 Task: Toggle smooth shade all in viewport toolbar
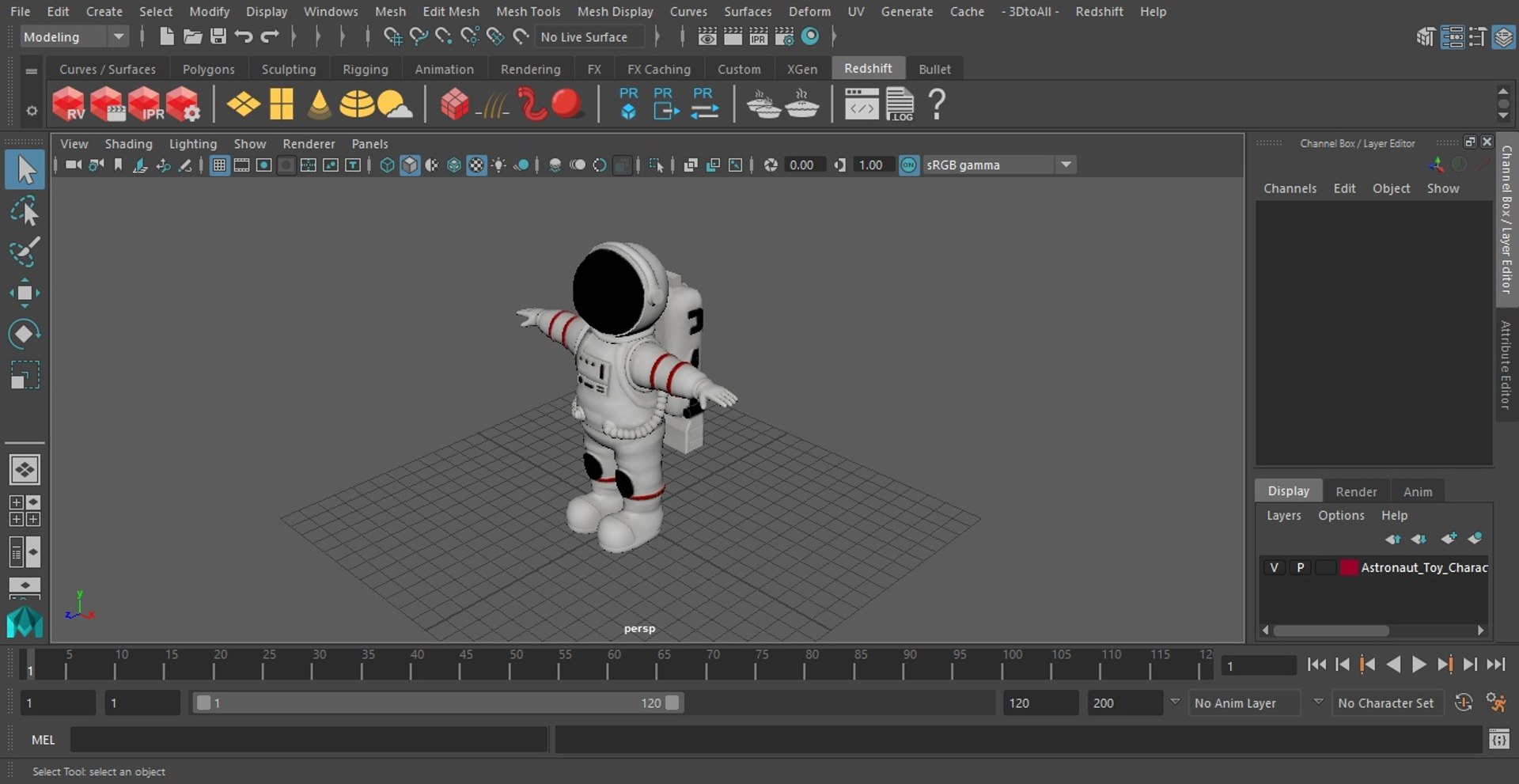coord(410,165)
